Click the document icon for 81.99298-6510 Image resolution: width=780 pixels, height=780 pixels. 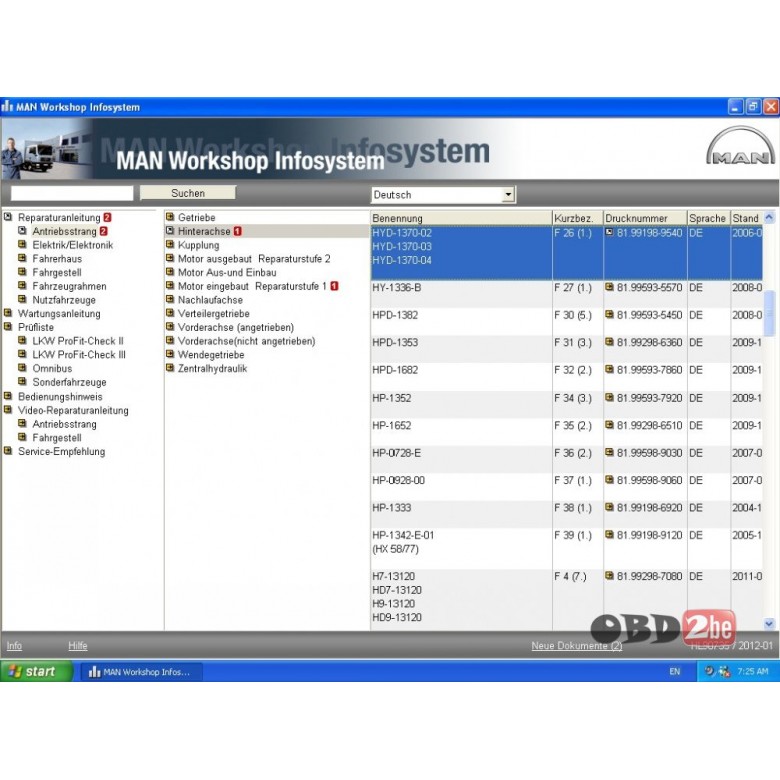(609, 425)
